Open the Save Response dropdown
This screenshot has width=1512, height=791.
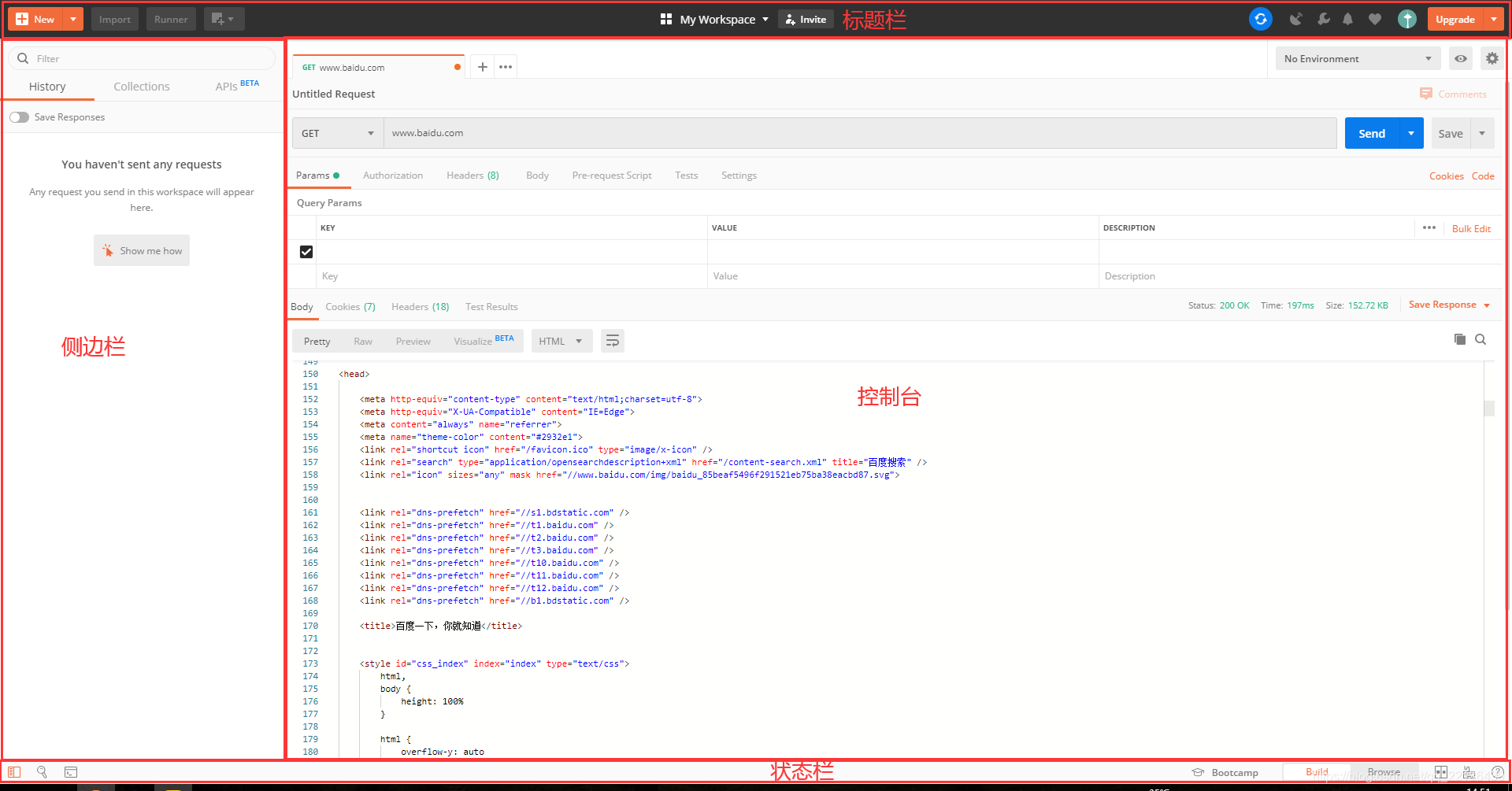point(1449,305)
